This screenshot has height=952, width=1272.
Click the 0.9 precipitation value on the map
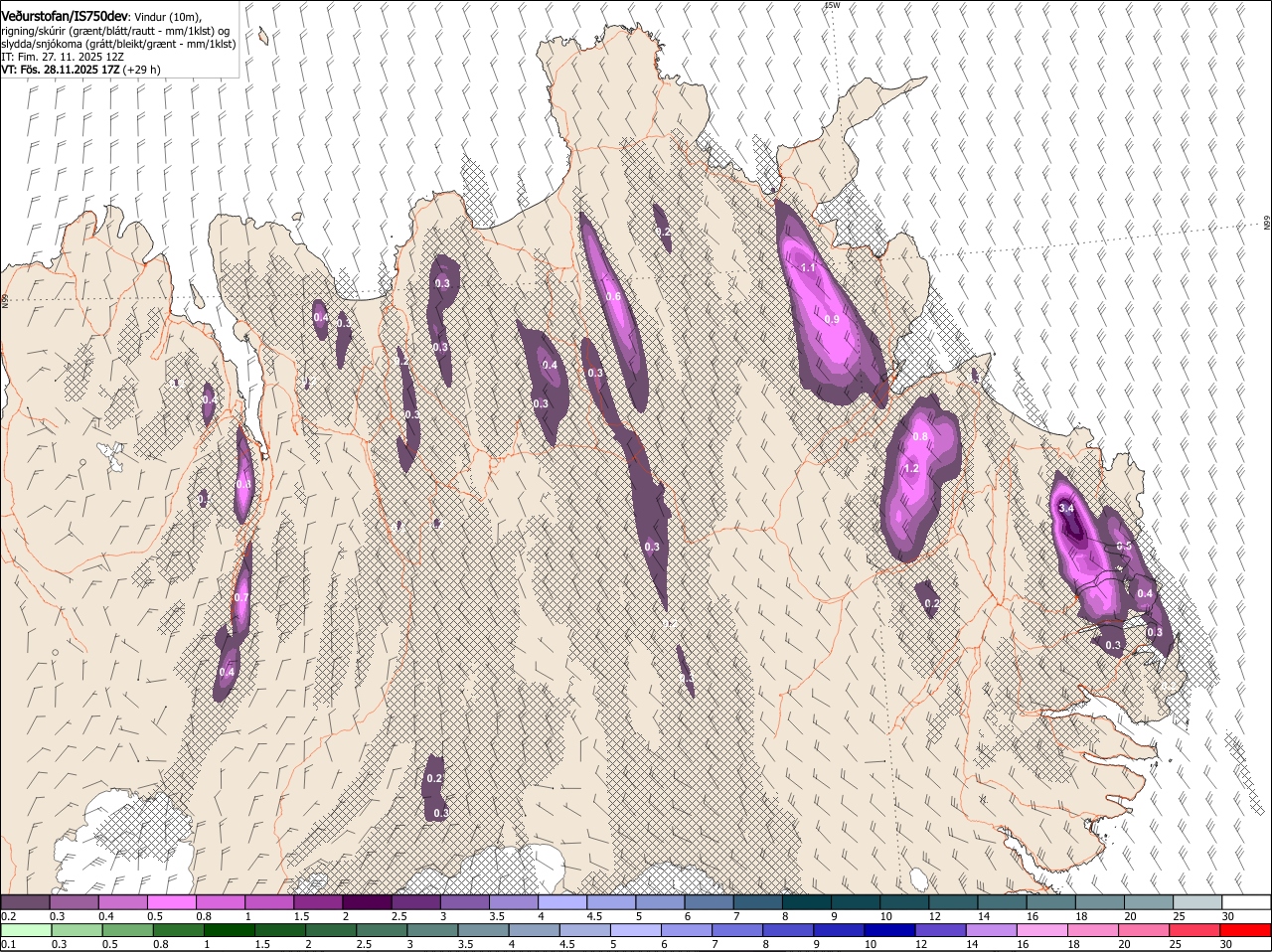[832, 319]
